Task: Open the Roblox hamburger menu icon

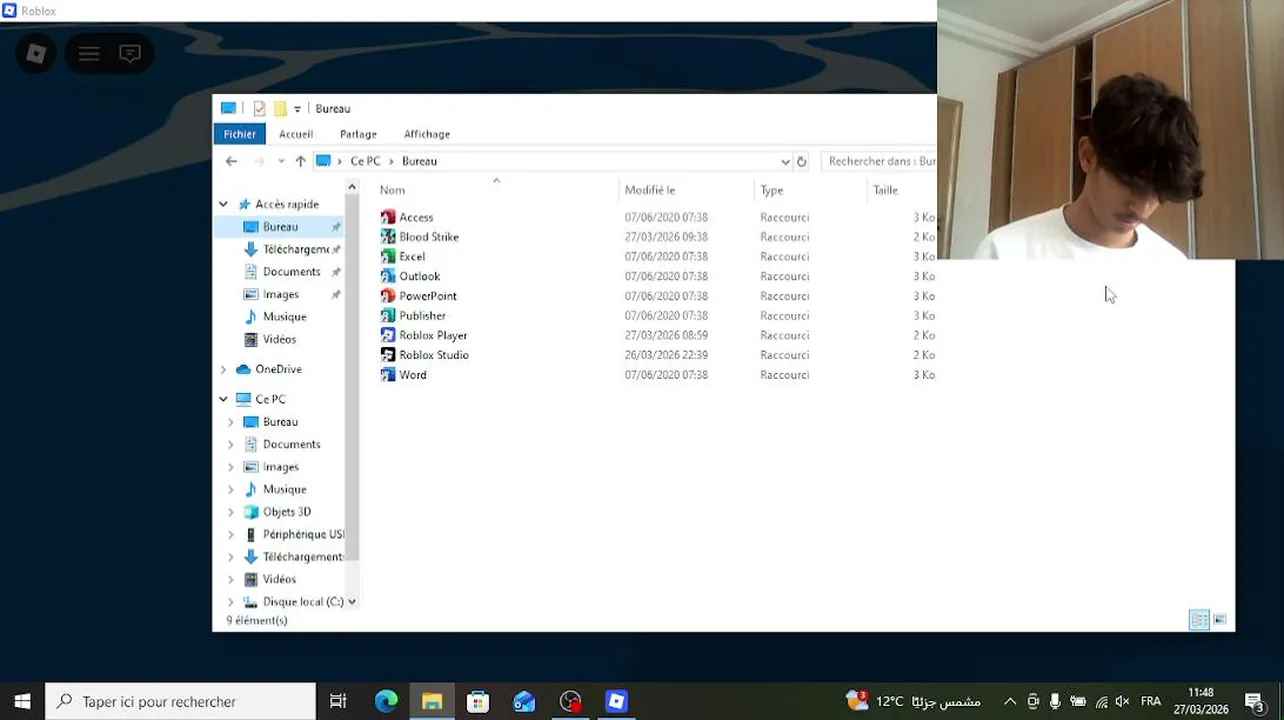Action: click(89, 54)
